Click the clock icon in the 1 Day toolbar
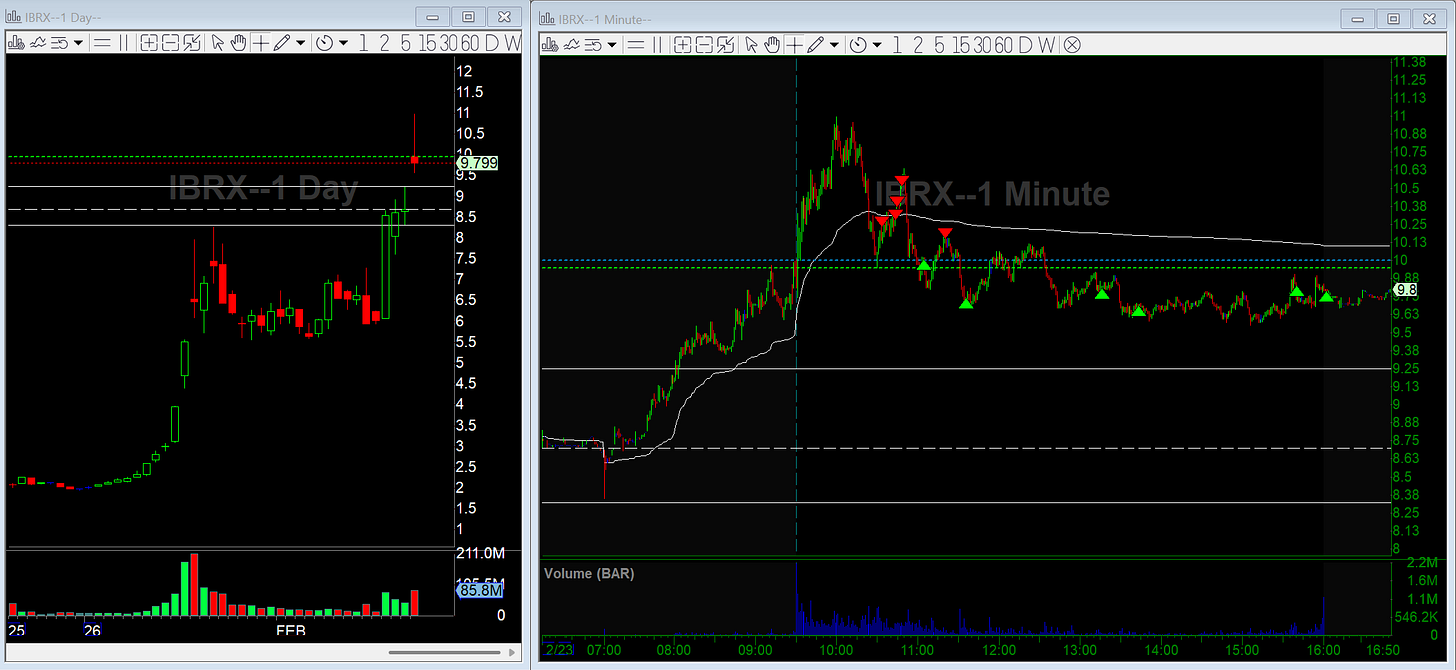The height and width of the screenshot is (670, 1456). pyautogui.click(x=325, y=43)
